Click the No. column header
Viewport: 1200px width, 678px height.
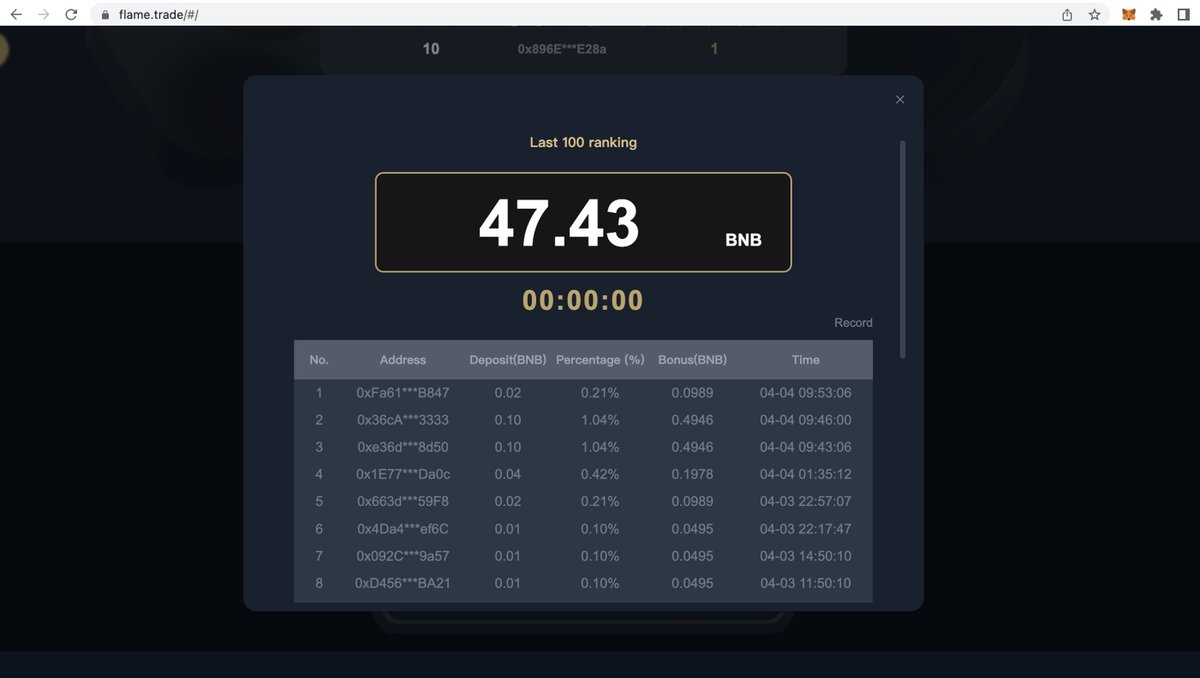tap(319, 360)
